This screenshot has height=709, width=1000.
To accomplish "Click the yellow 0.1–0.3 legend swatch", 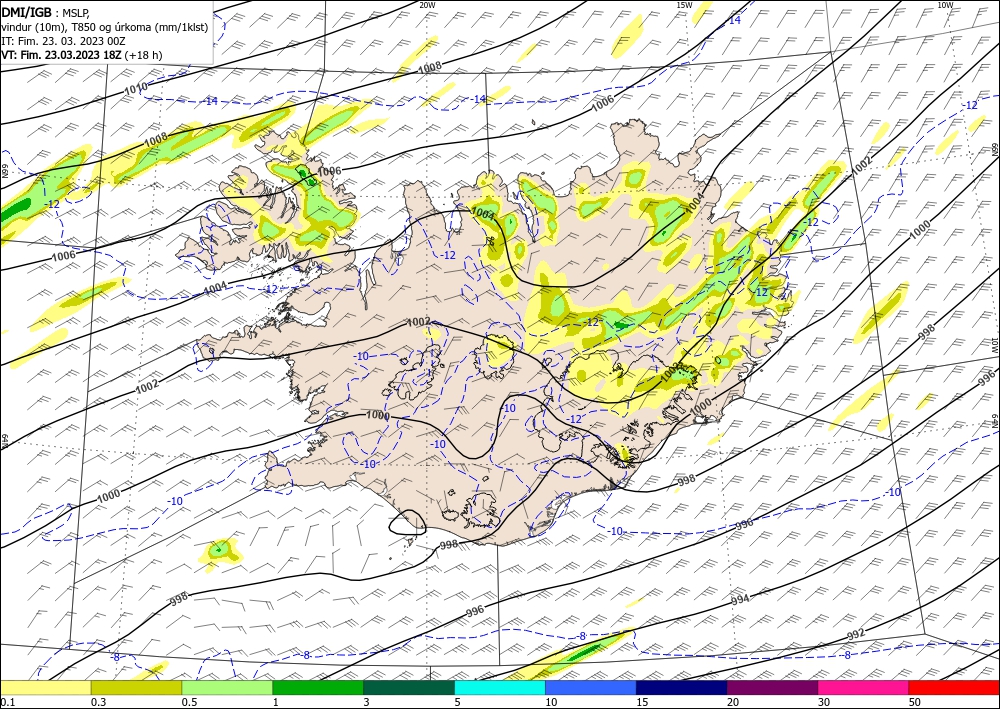I will (x=45, y=687).
